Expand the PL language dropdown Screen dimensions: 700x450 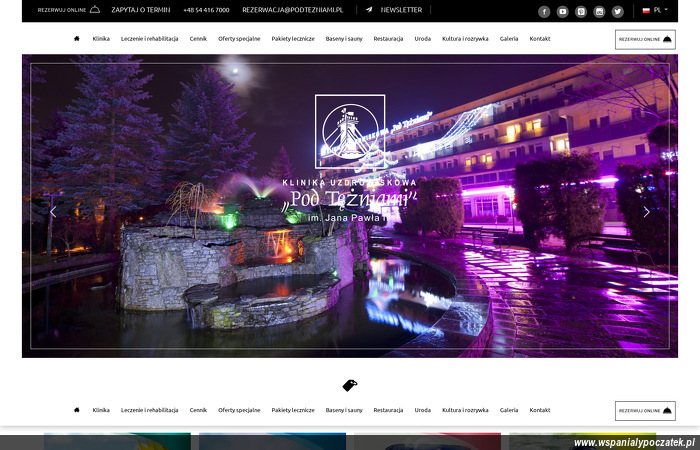[657, 10]
